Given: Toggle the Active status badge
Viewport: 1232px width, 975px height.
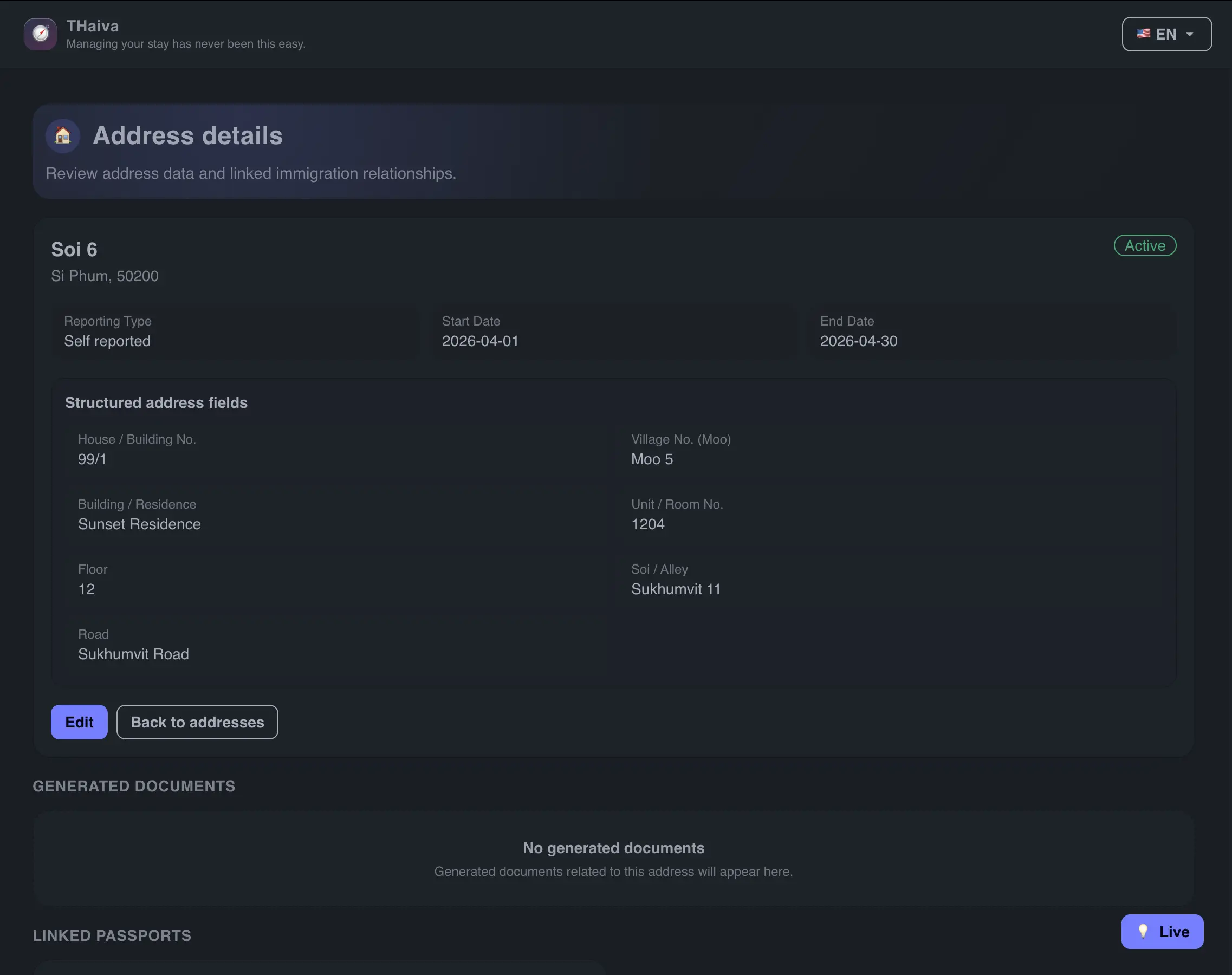Looking at the screenshot, I should 1144,245.
